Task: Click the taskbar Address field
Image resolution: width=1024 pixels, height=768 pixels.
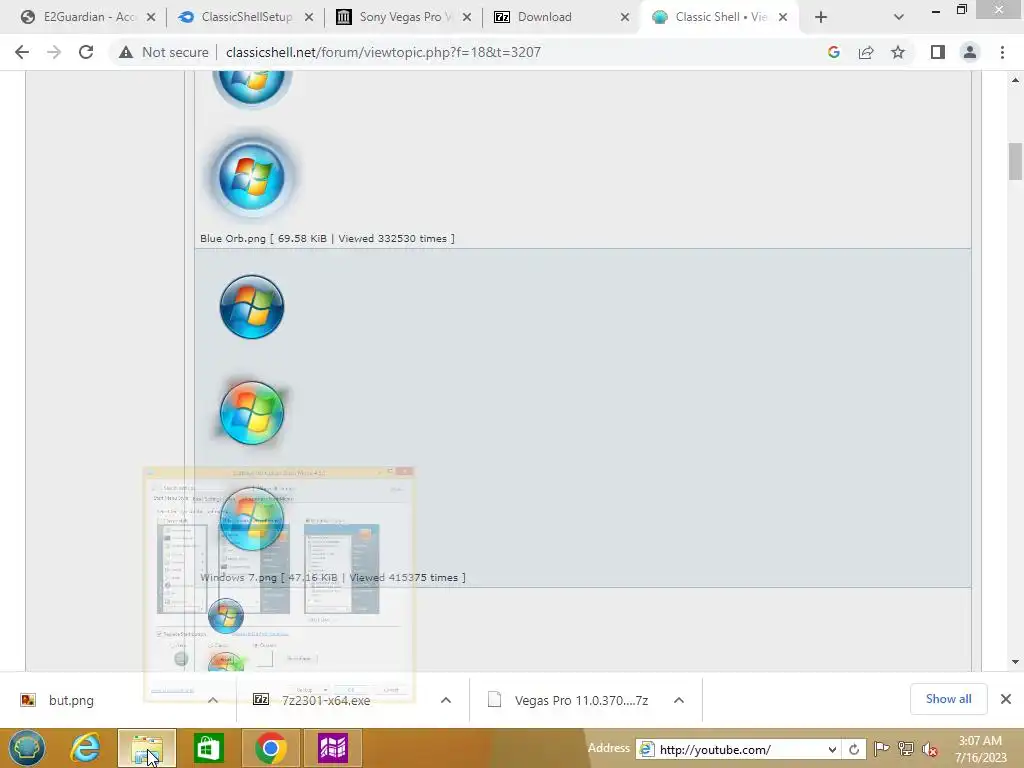Action: tap(737, 750)
